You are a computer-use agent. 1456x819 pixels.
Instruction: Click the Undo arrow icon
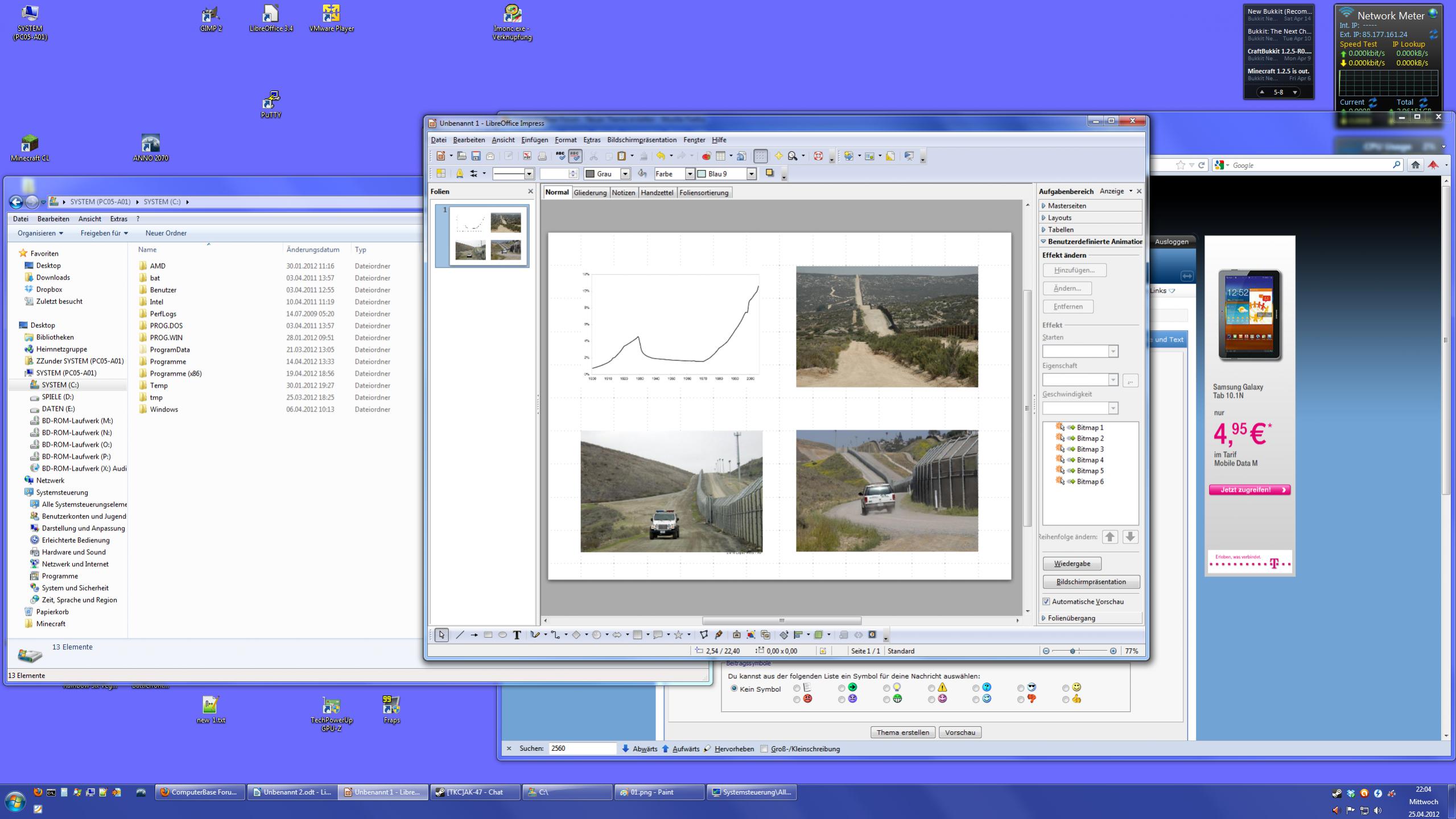(660, 156)
